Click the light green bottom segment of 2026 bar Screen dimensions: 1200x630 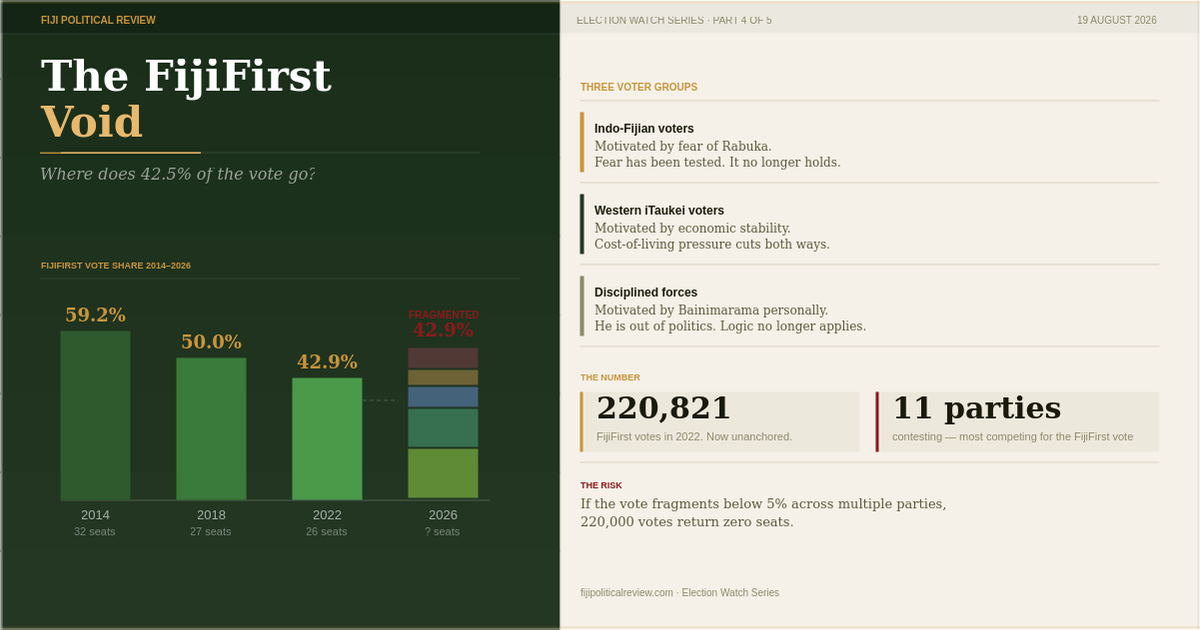(443, 474)
